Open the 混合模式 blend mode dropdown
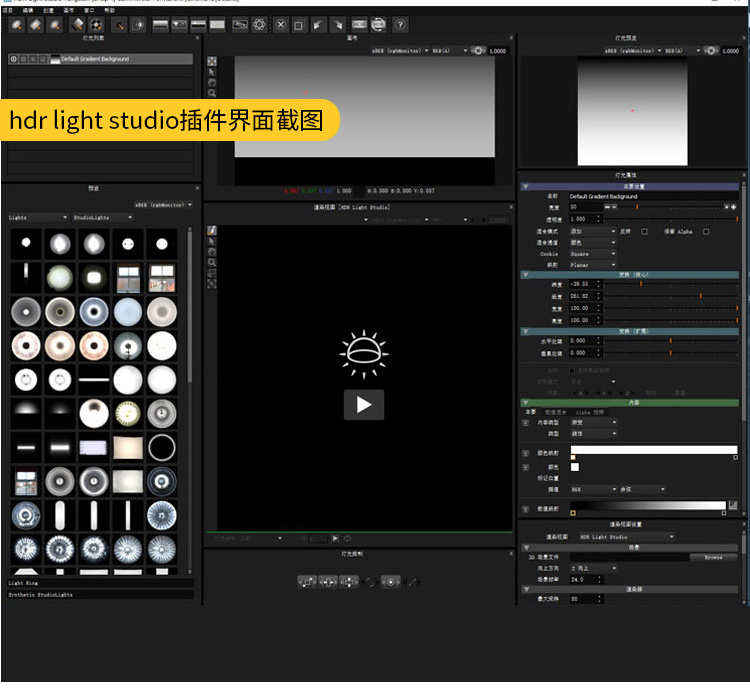Screen dimensions: 750x691 click(x=593, y=231)
